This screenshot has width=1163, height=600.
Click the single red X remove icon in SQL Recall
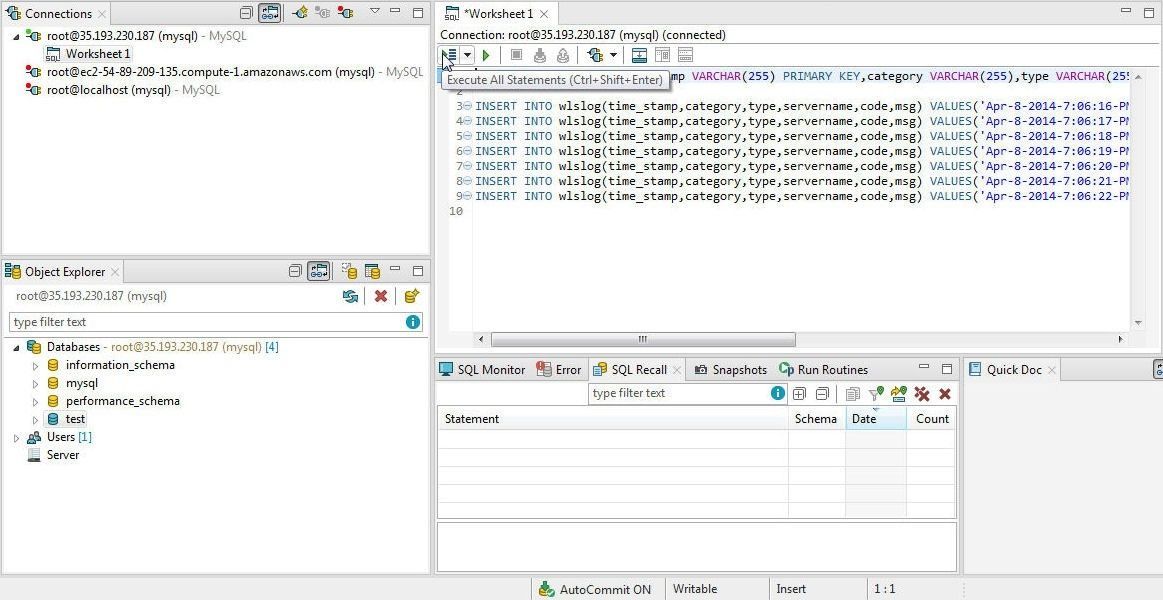[x=945, y=394]
